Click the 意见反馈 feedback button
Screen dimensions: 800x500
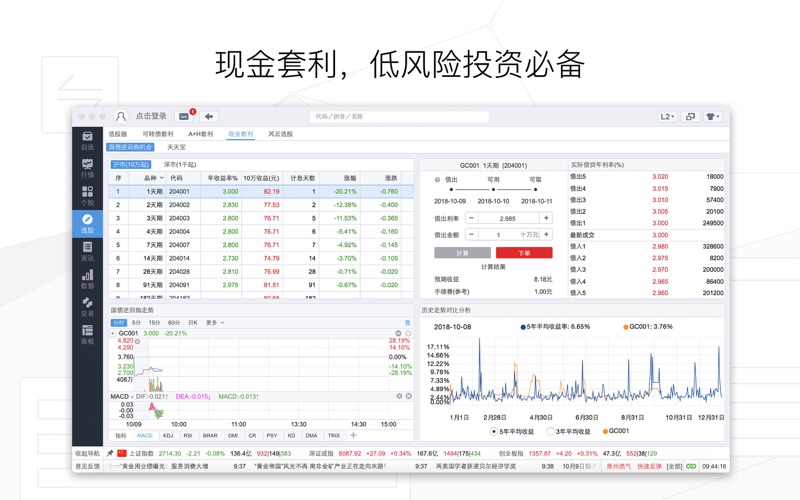(x=87, y=466)
